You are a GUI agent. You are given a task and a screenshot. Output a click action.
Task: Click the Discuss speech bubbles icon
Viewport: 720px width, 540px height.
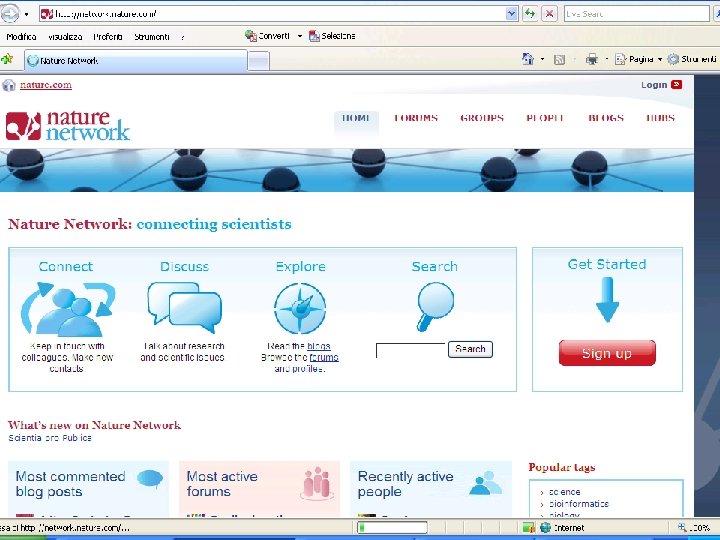pos(185,308)
